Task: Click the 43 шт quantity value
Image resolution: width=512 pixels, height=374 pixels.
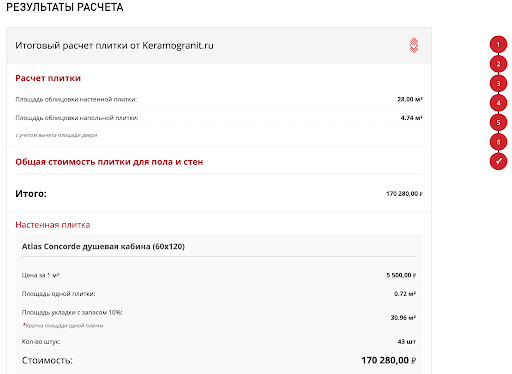Action: point(407,342)
